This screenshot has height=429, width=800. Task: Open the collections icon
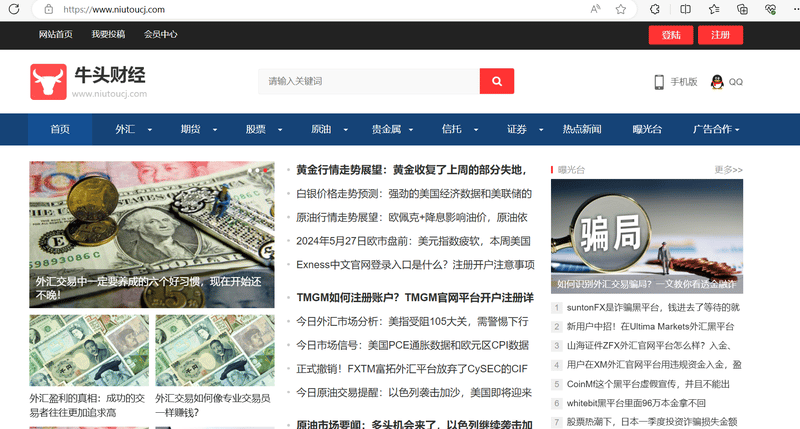(742, 9)
